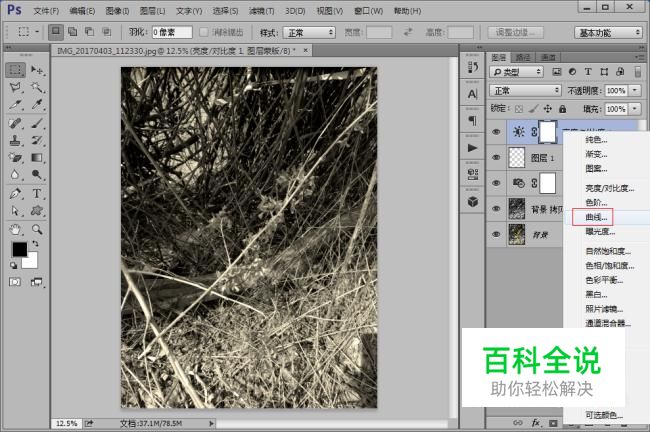Toggle lock all padlock icon

563,109
